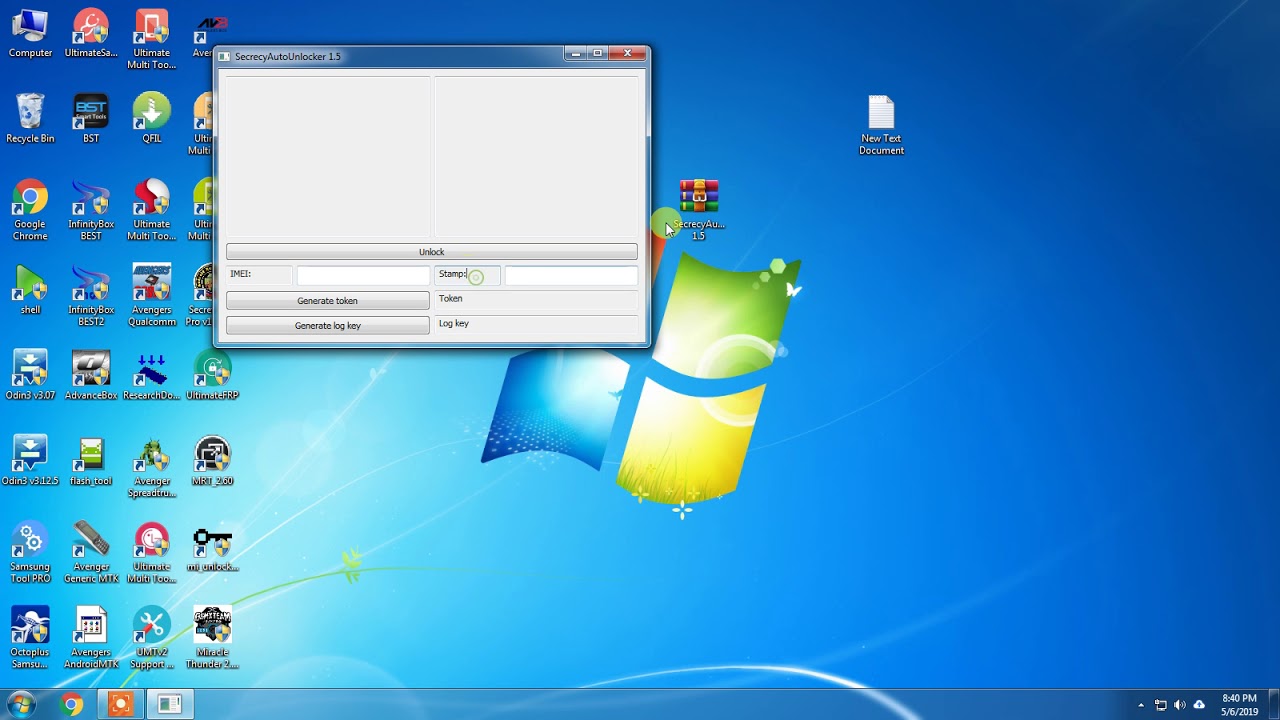Screen dimensions: 1280x720
Task: Select the Avenger Generic MTK icon
Action: [x=91, y=554]
